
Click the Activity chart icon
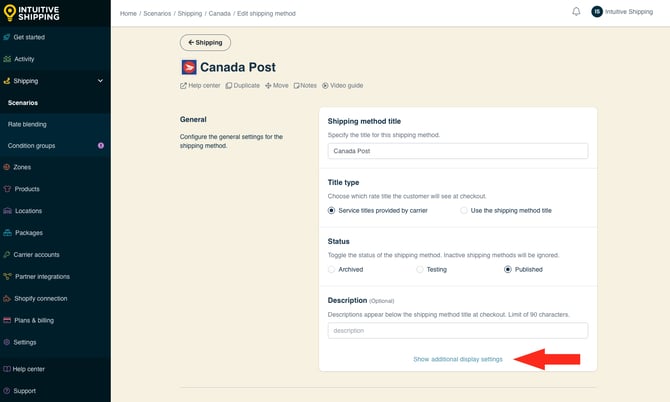[7, 59]
